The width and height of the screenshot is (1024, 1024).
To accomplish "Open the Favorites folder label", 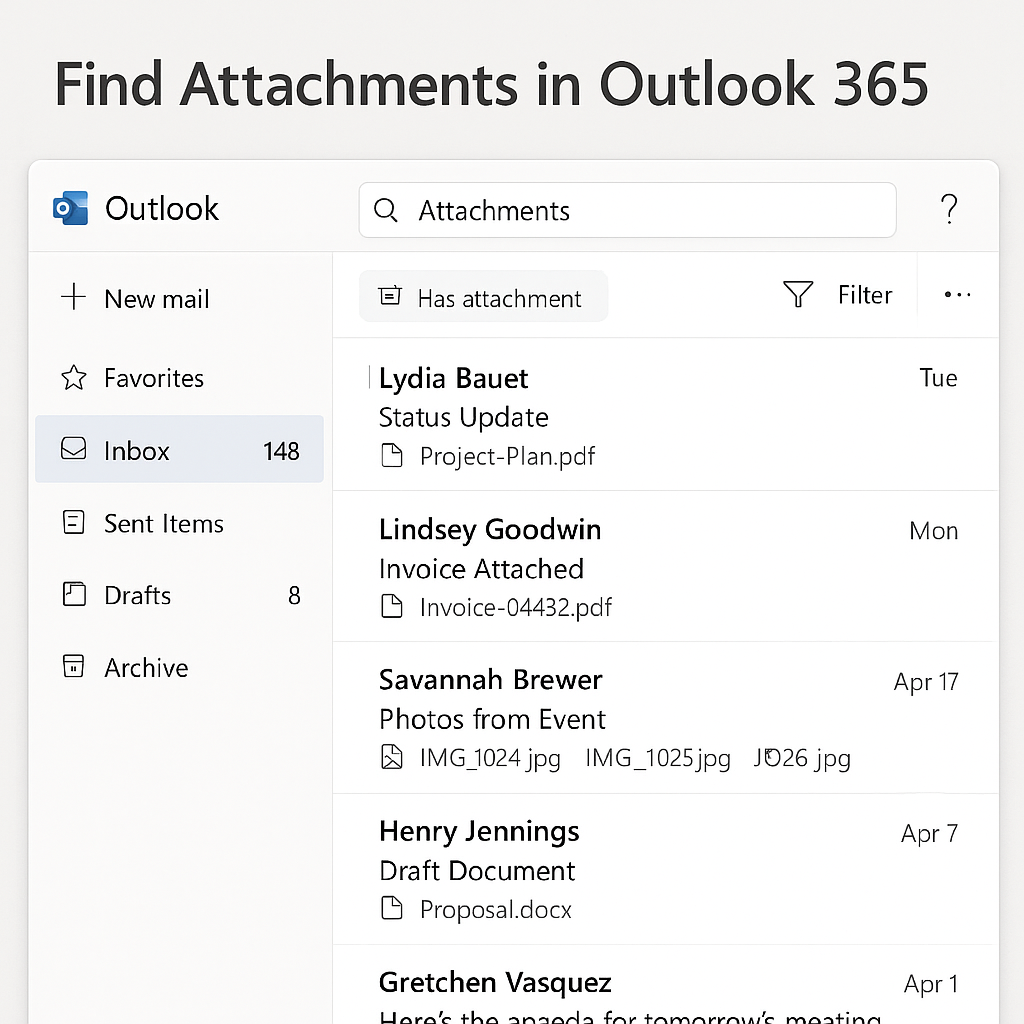I will coord(154,378).
